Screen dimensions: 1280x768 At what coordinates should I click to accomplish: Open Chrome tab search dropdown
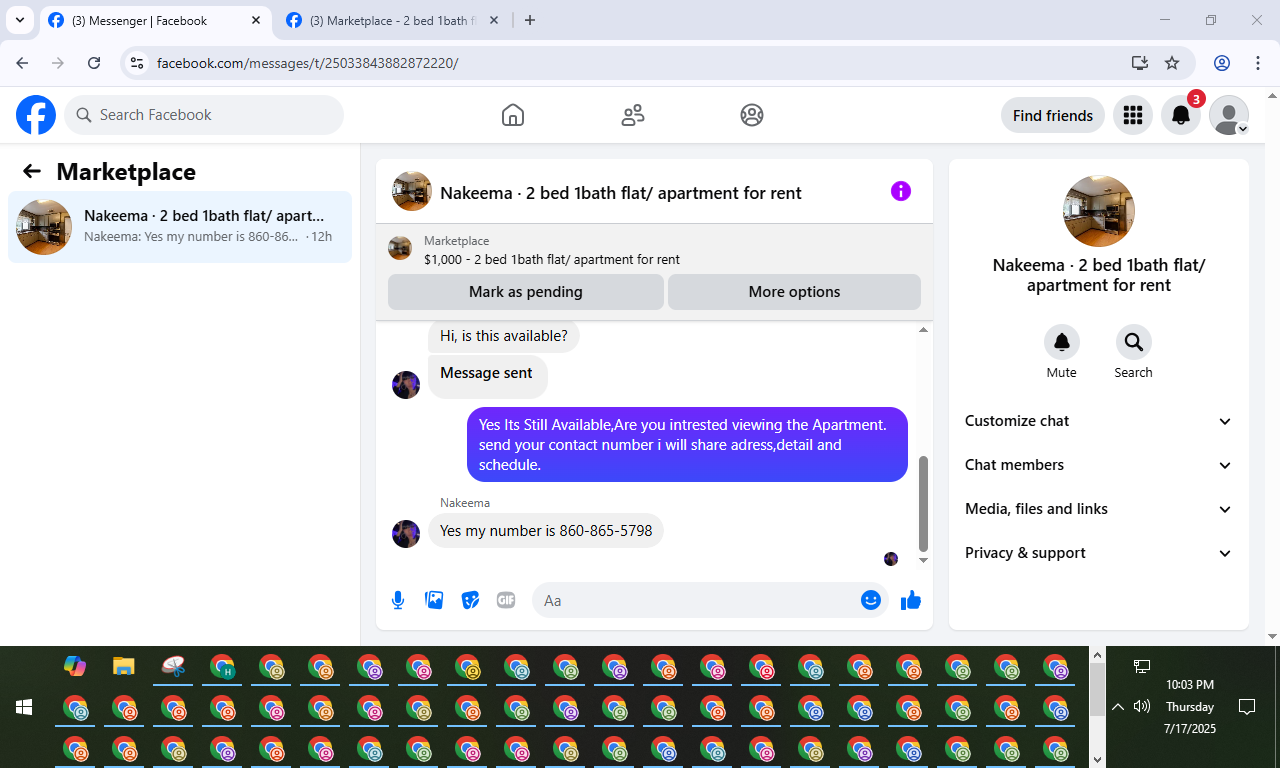tap(20, 20)
